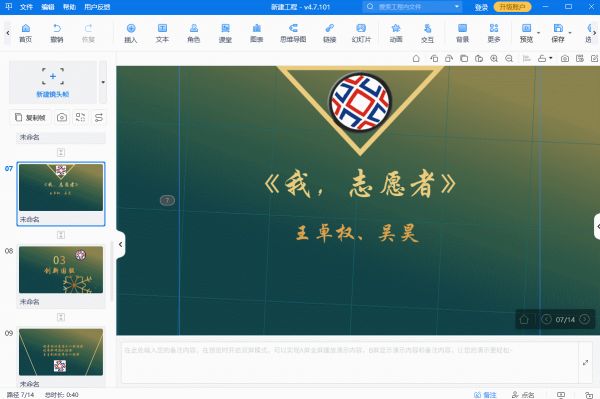Open the align objects tool
Screen dimensions: 600x399
pyautogui.click(x=527, y=59)
